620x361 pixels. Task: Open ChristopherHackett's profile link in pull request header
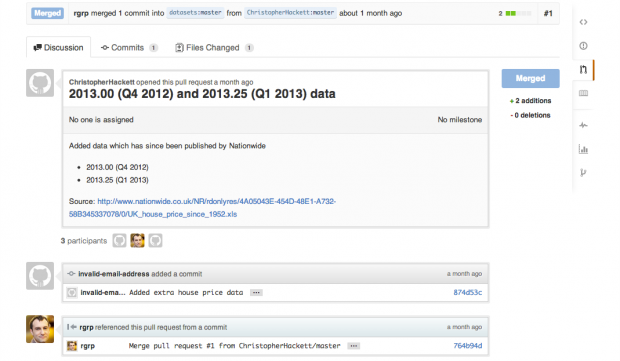102,82
